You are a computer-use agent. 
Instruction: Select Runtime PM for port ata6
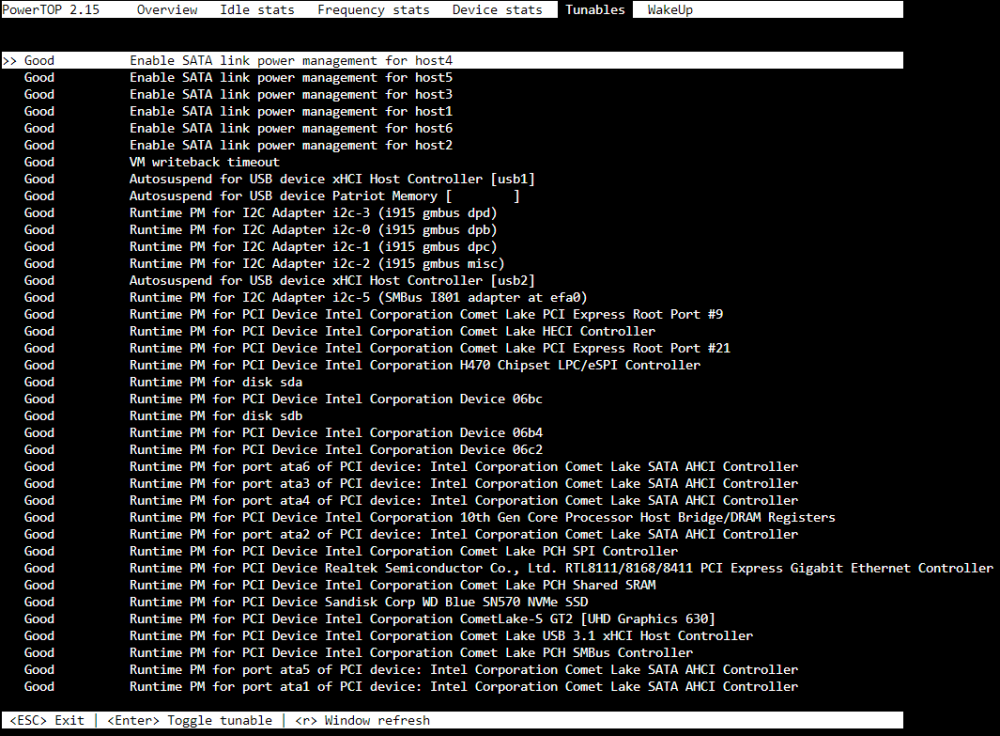(x=452, y=466)
